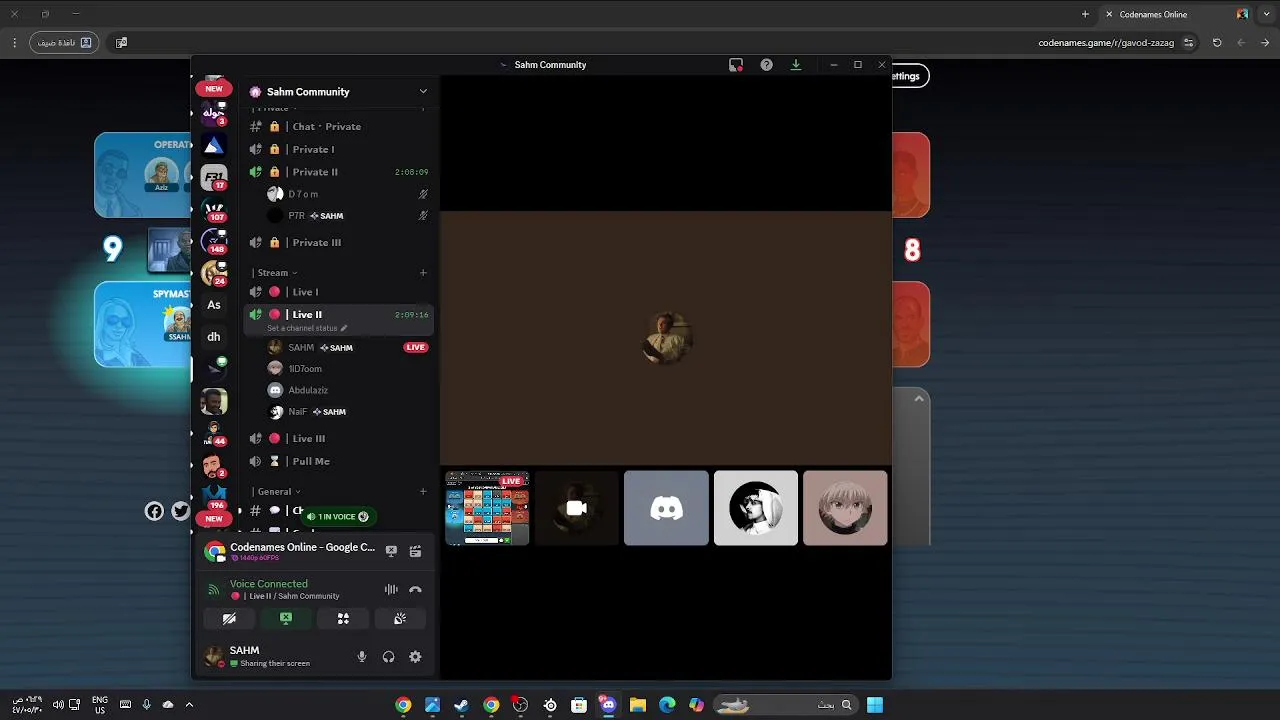Disconnect from voice with hang-up icon
This screenshot has width=1280, height=720.
[x=415, y=590]
